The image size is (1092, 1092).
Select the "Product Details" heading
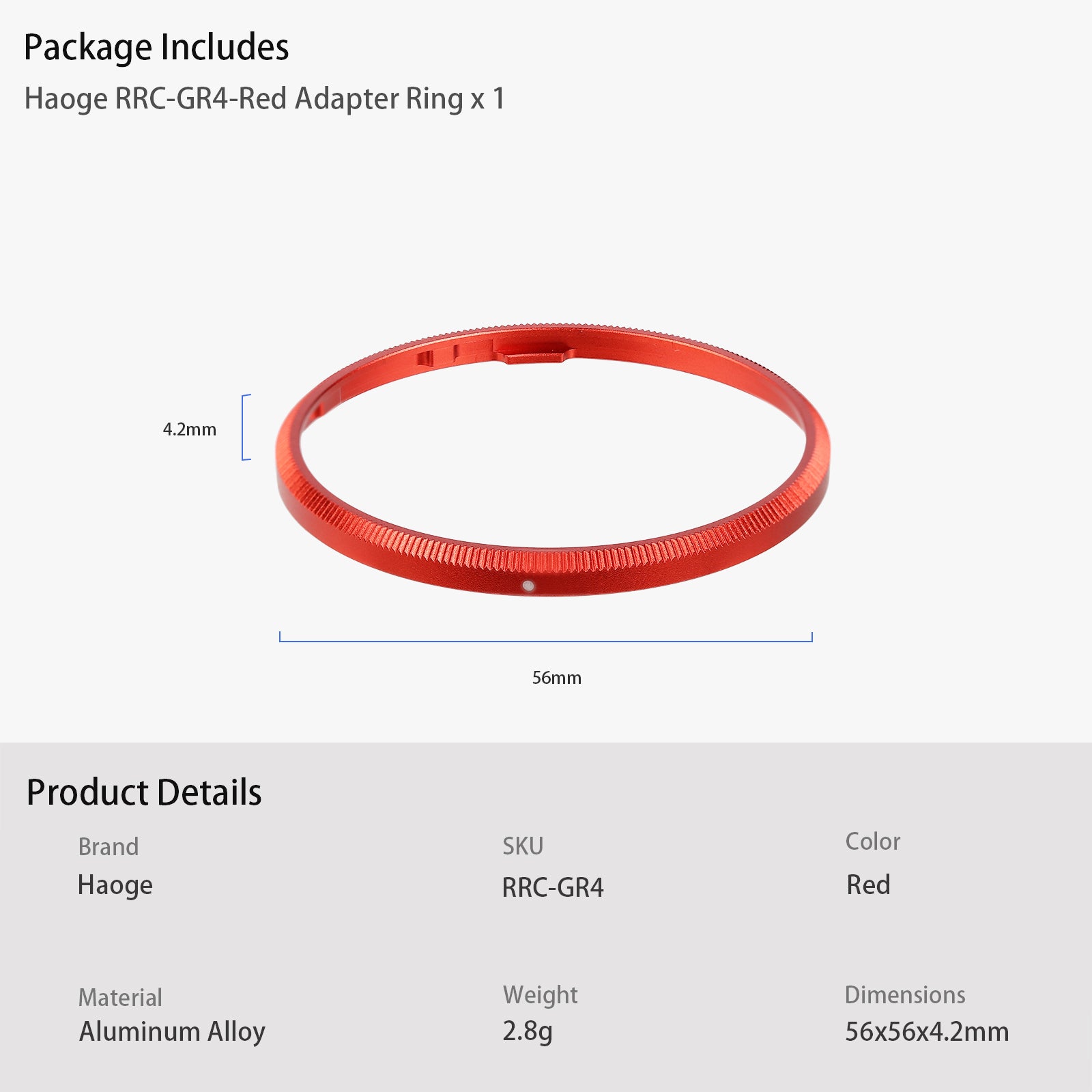(144, 792)
